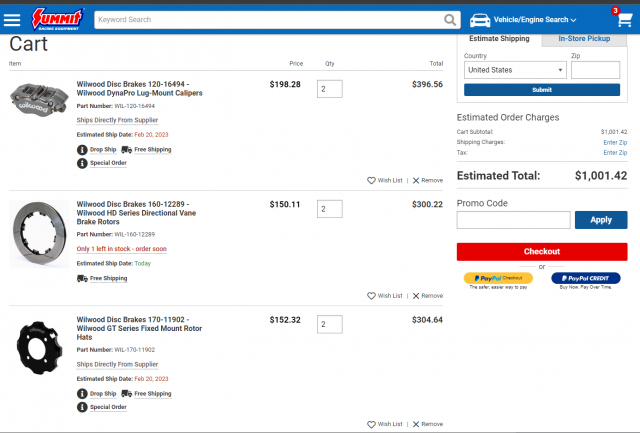The width and height of the screenshot is (640, 433).
Task: Open the Country dropdown
Action: [x=515, y=70]
